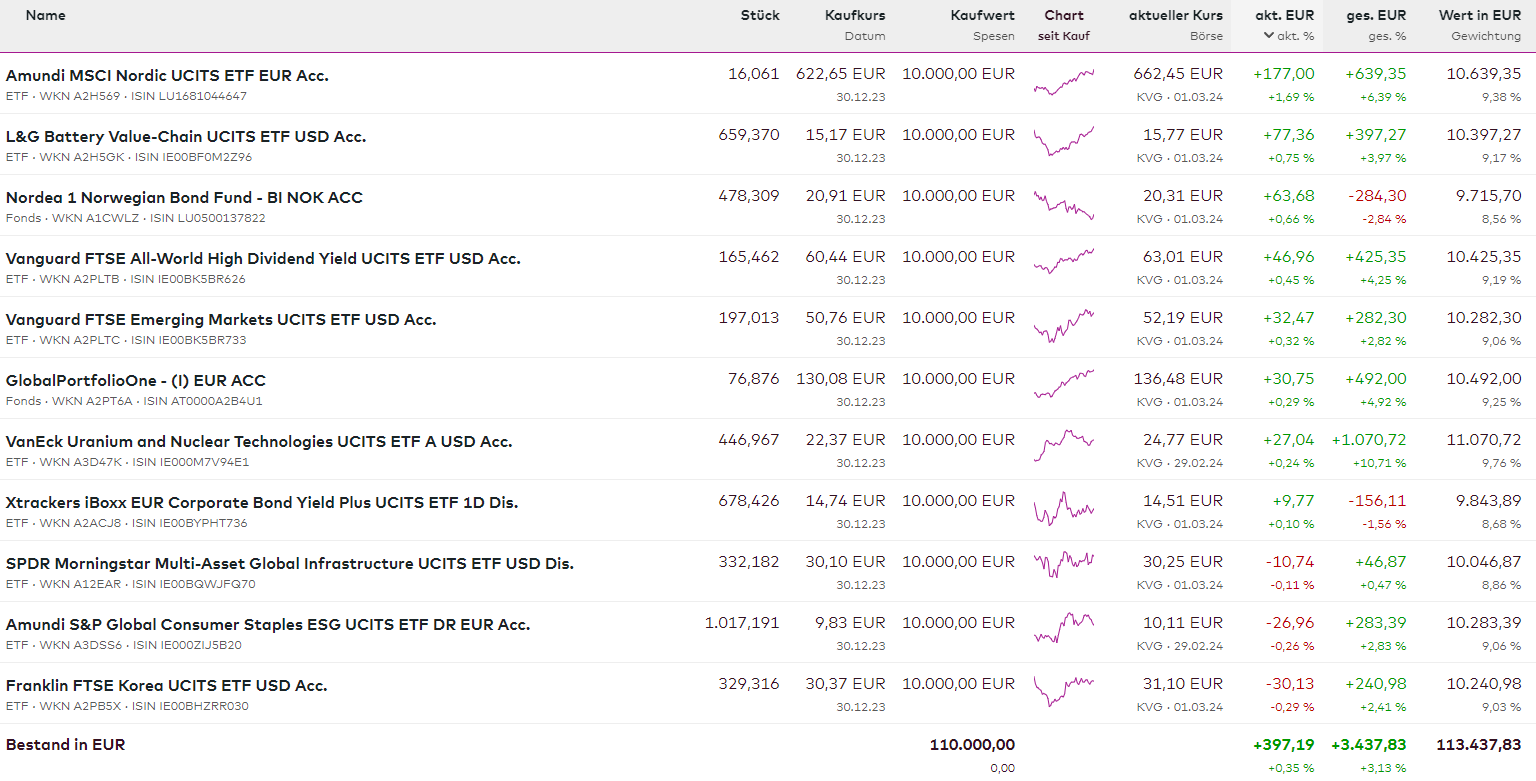The width and height of the screenshot is (1536, 781).
Task: Sort by the Kaufwert column header
Action: pyautogui.click(x=983, y=15)
